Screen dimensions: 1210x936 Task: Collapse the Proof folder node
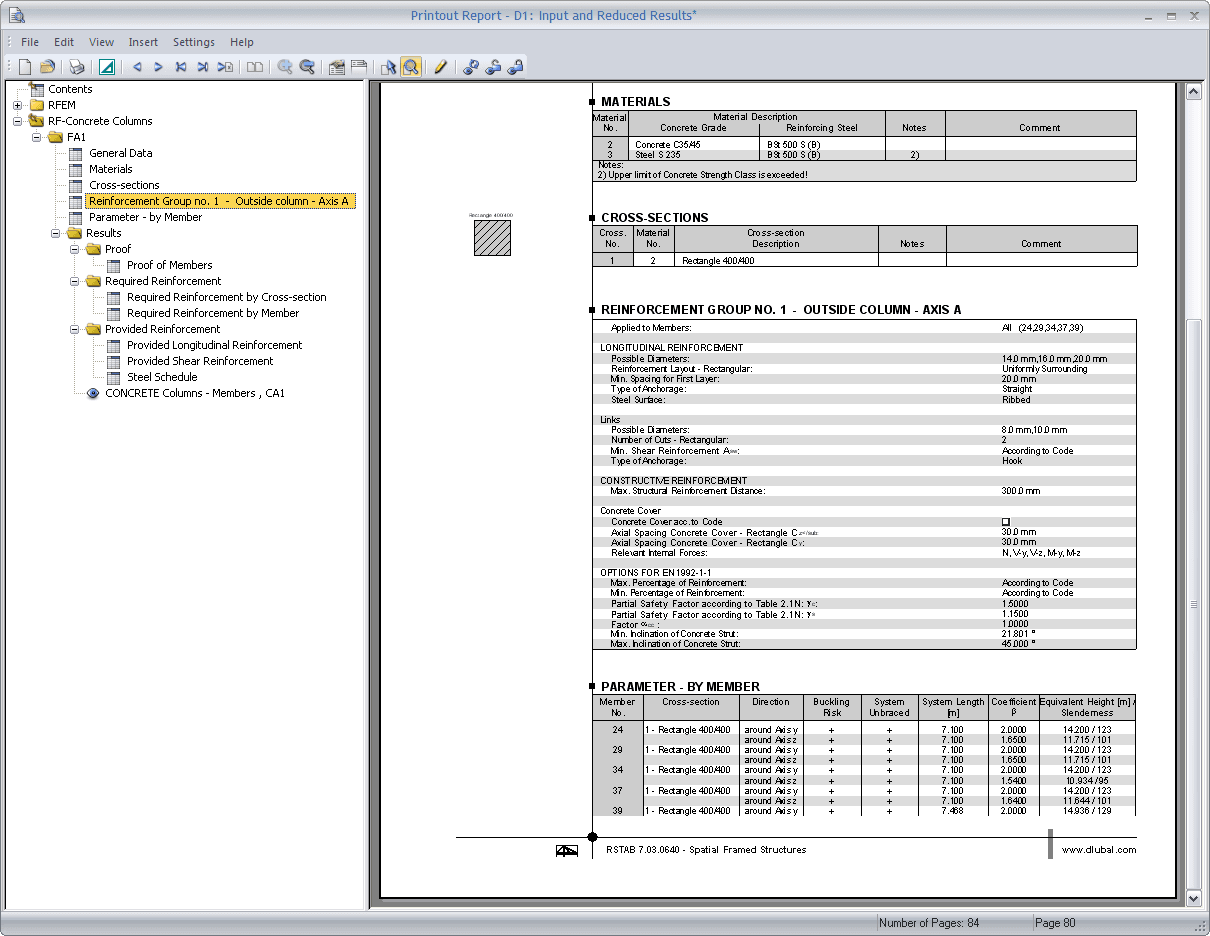point(75,249)
